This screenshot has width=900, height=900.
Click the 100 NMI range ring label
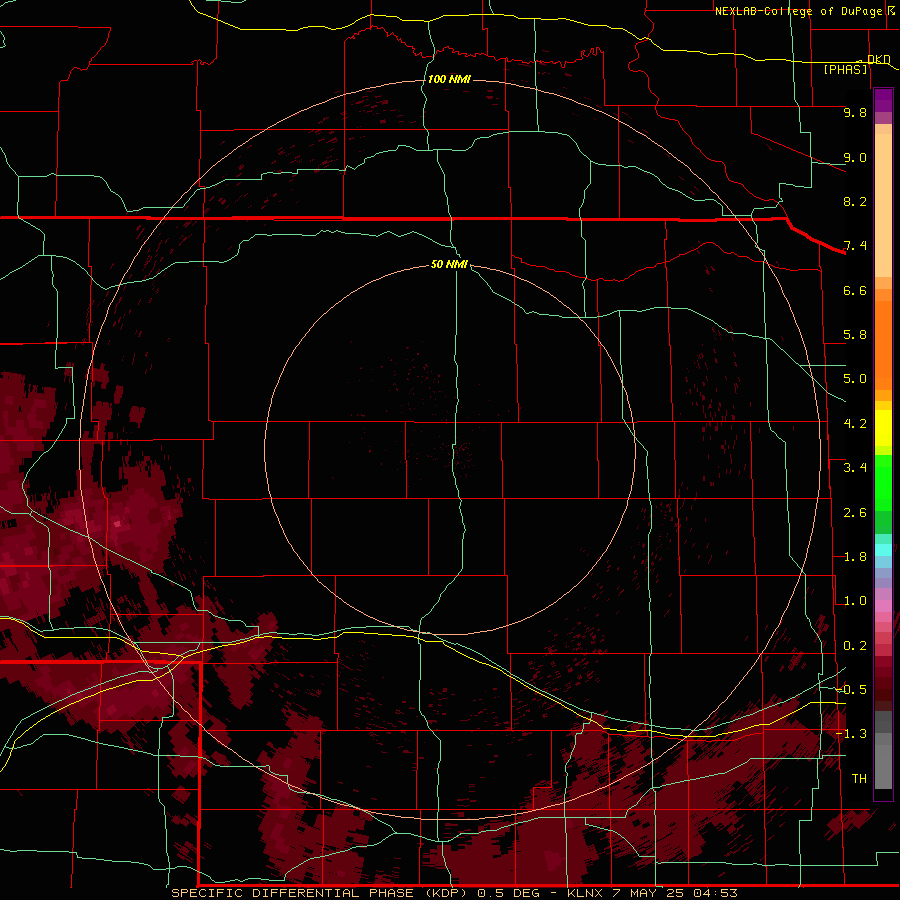[449, 79]
